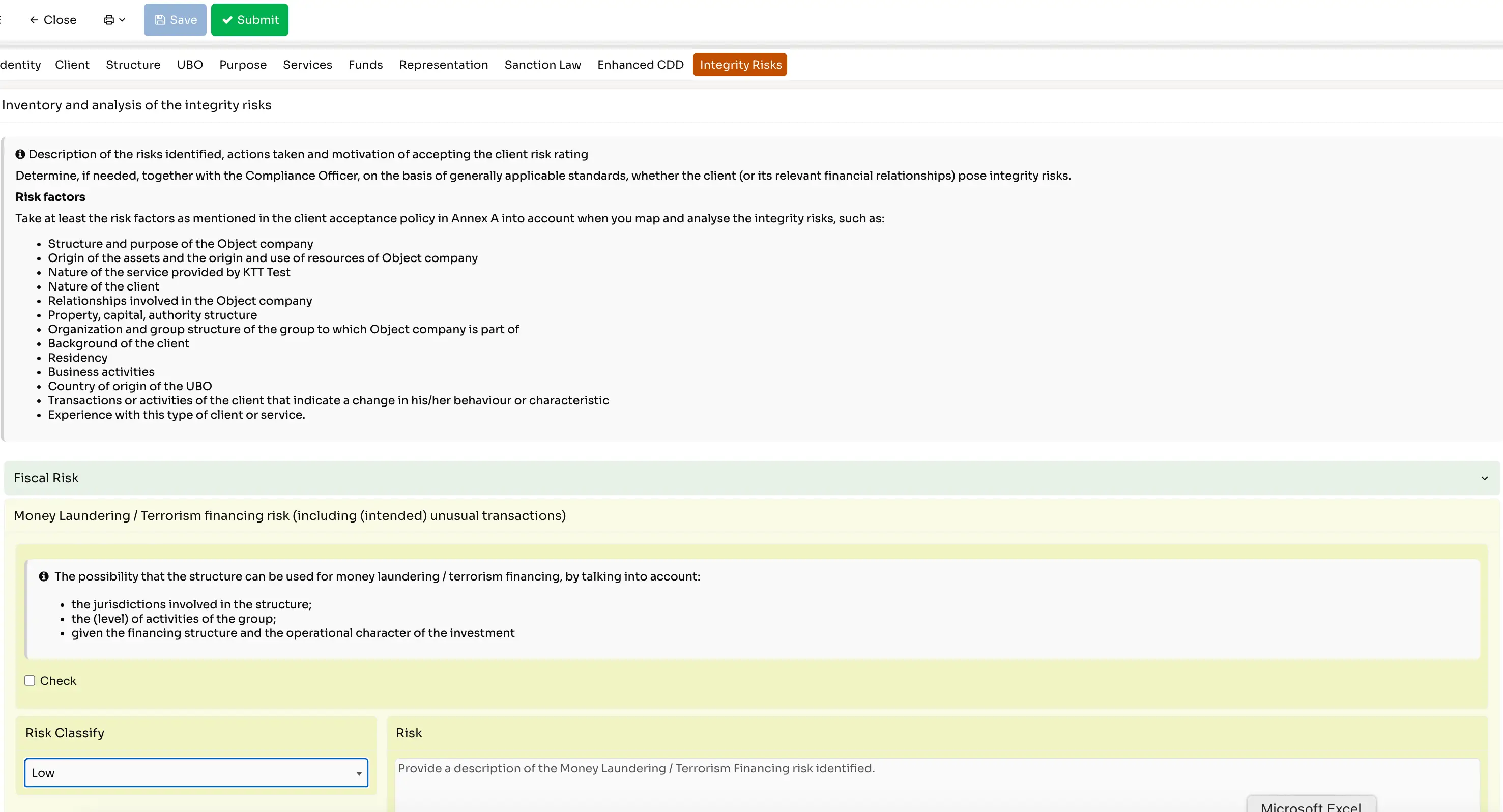Click the printer icon in the toolbar
1503x812 pixels.
109,19
